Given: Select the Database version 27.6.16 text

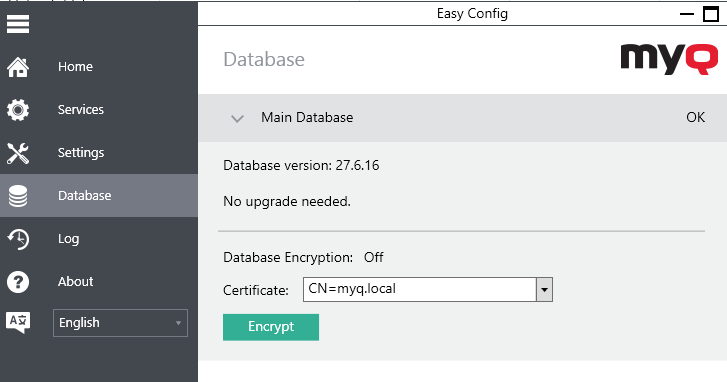Looking at the screenshot, I should (301, 166).
